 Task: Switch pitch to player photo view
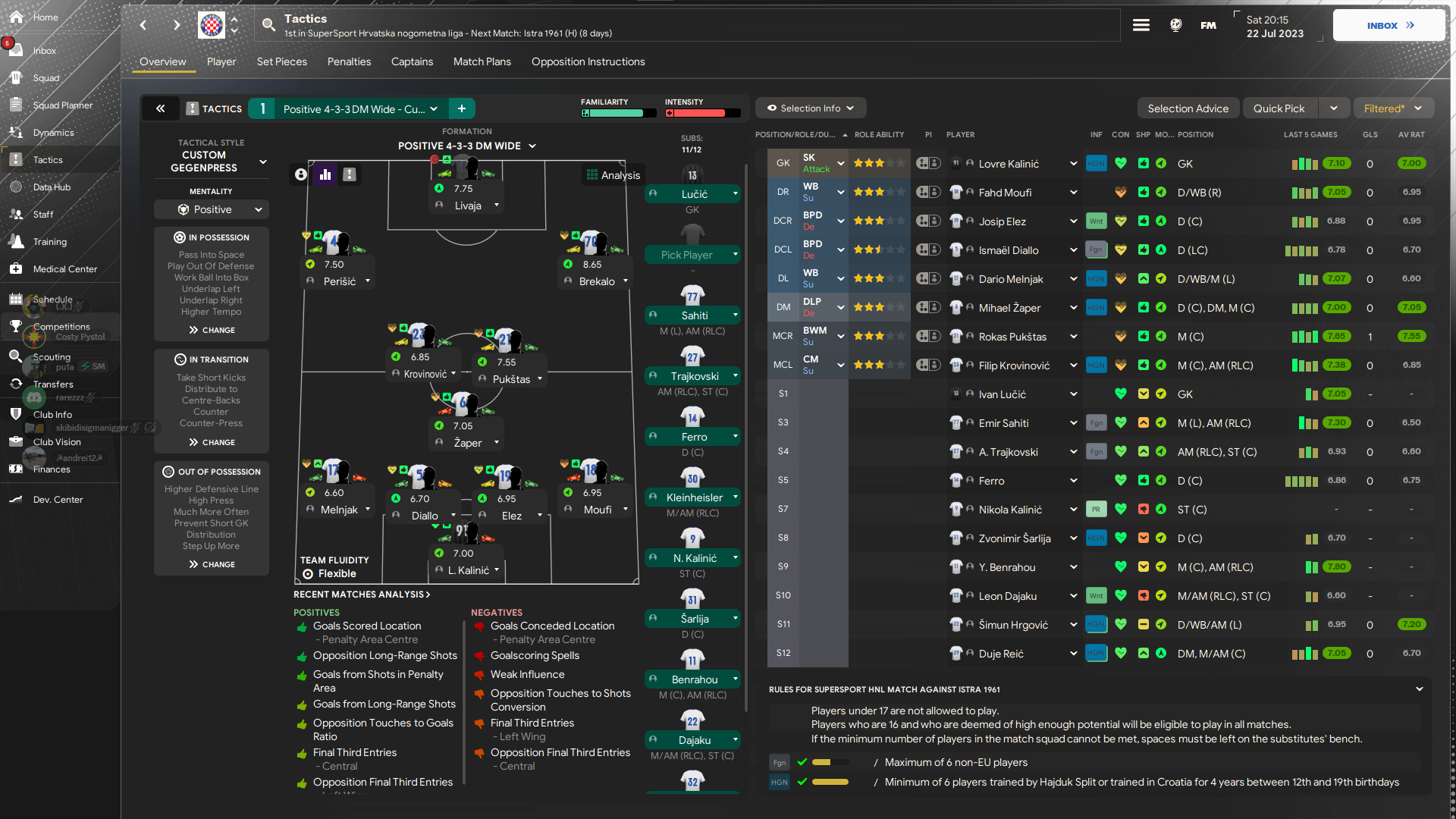(300, 174)
